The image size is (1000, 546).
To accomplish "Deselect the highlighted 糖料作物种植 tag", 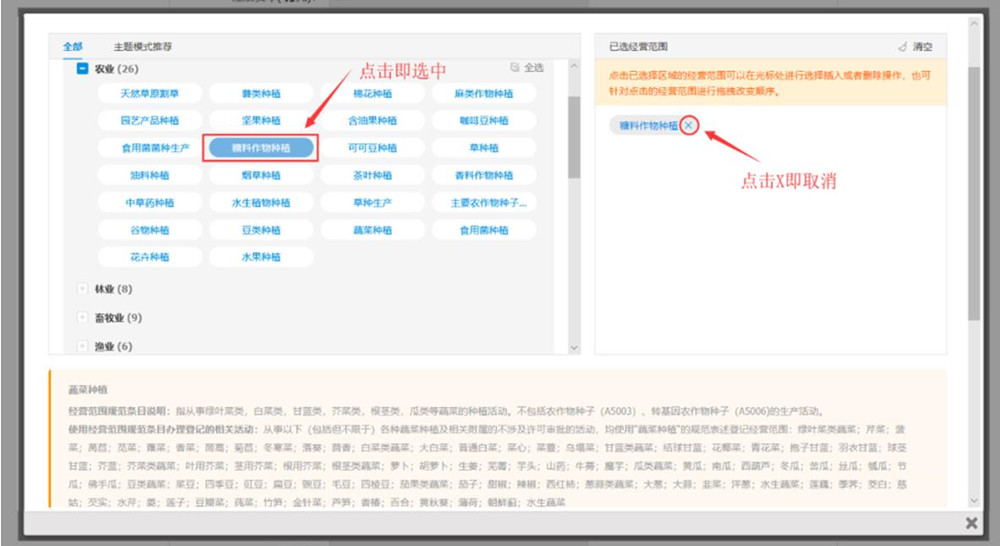I will [260, 148].
